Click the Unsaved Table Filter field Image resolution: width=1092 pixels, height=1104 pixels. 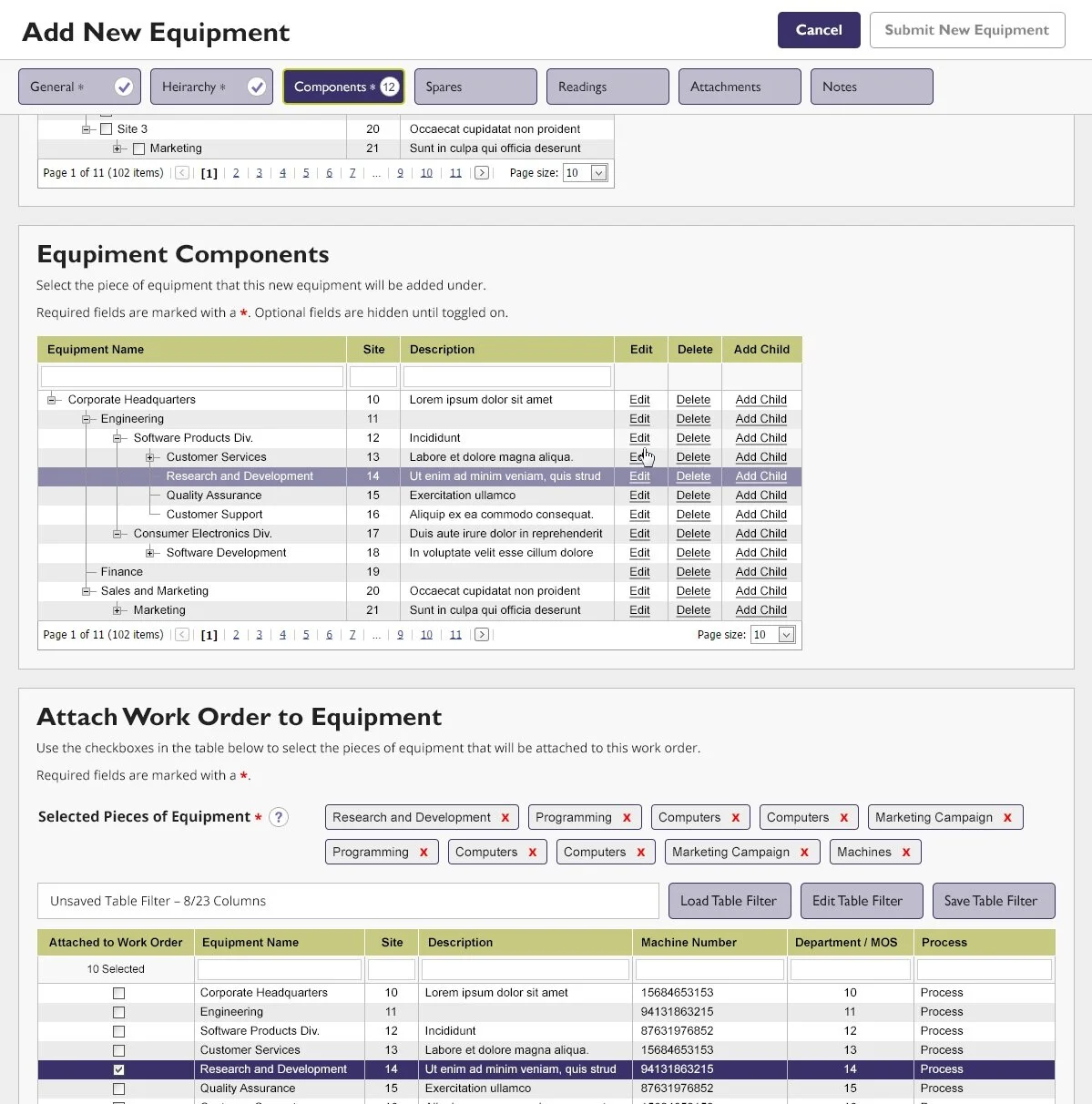pos(348,901)
